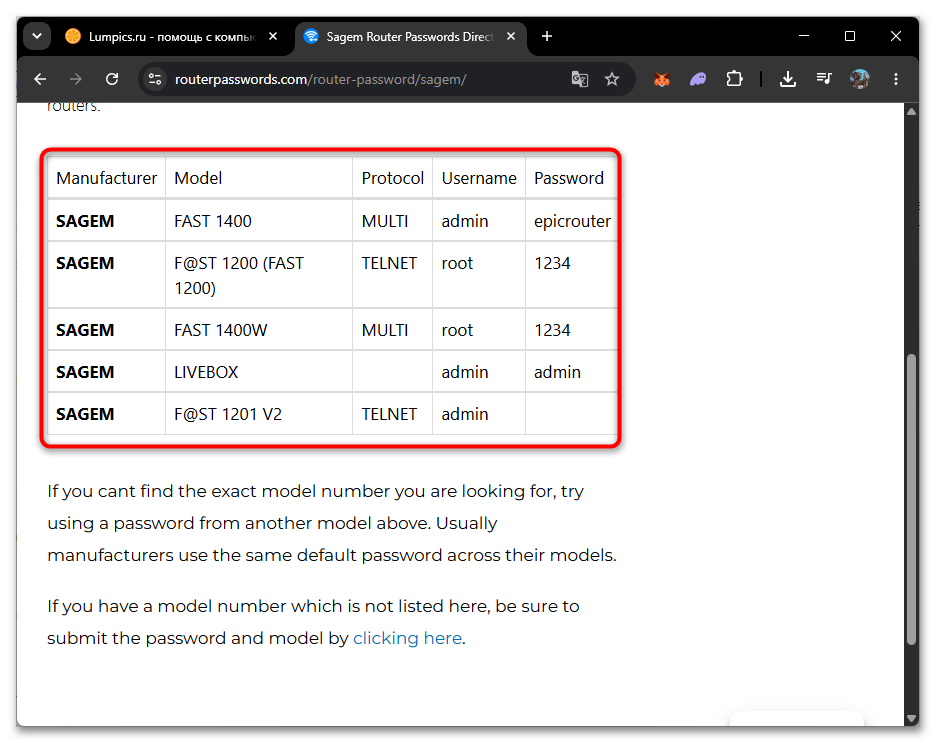Screen dimensions: 936x743
Task: Select the 'F@ST 1201 V2' model cell
Action: [x=258, y=414]
